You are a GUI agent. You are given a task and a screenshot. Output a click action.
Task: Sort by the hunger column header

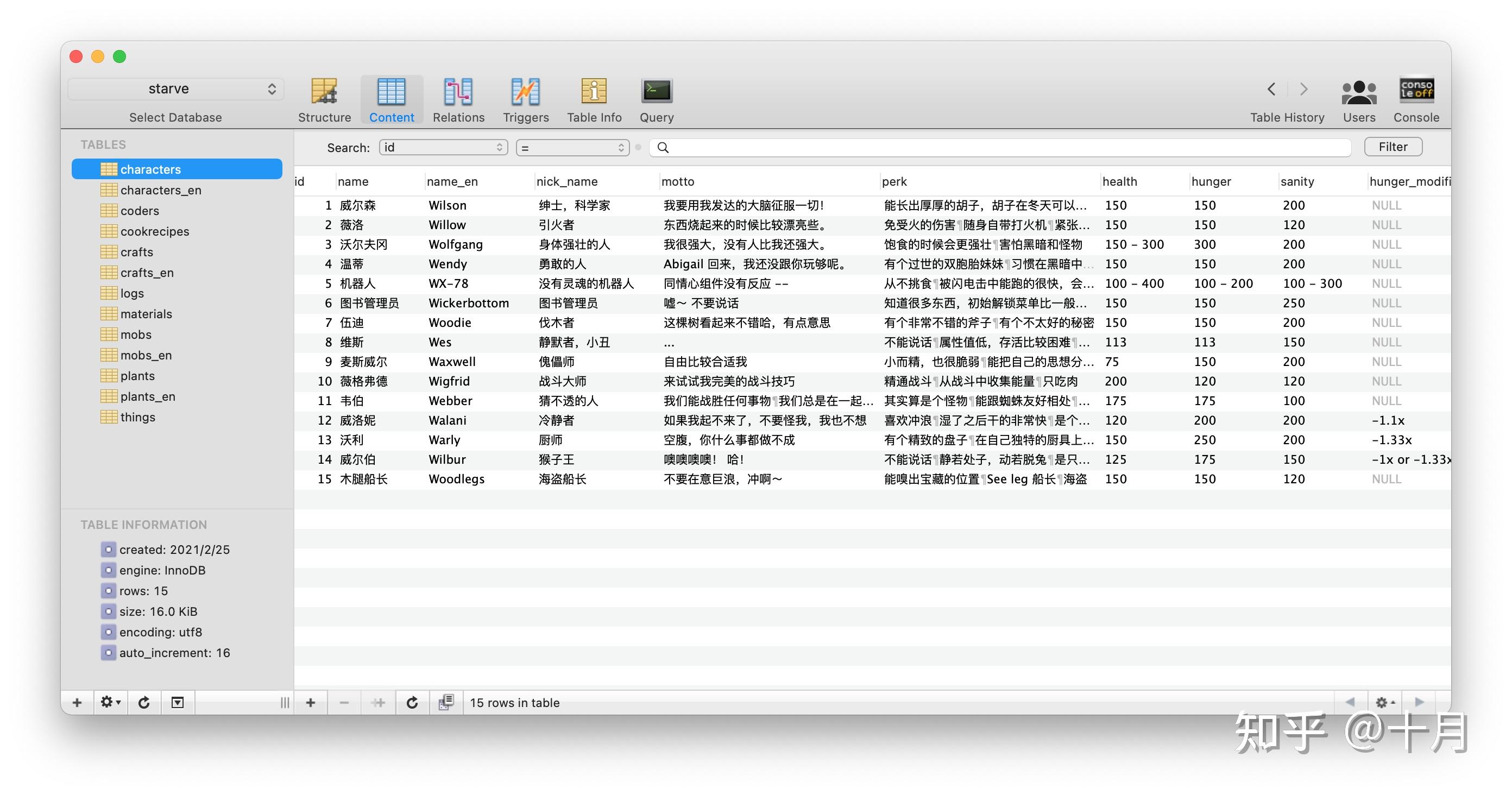click(x=1234, y=181)
